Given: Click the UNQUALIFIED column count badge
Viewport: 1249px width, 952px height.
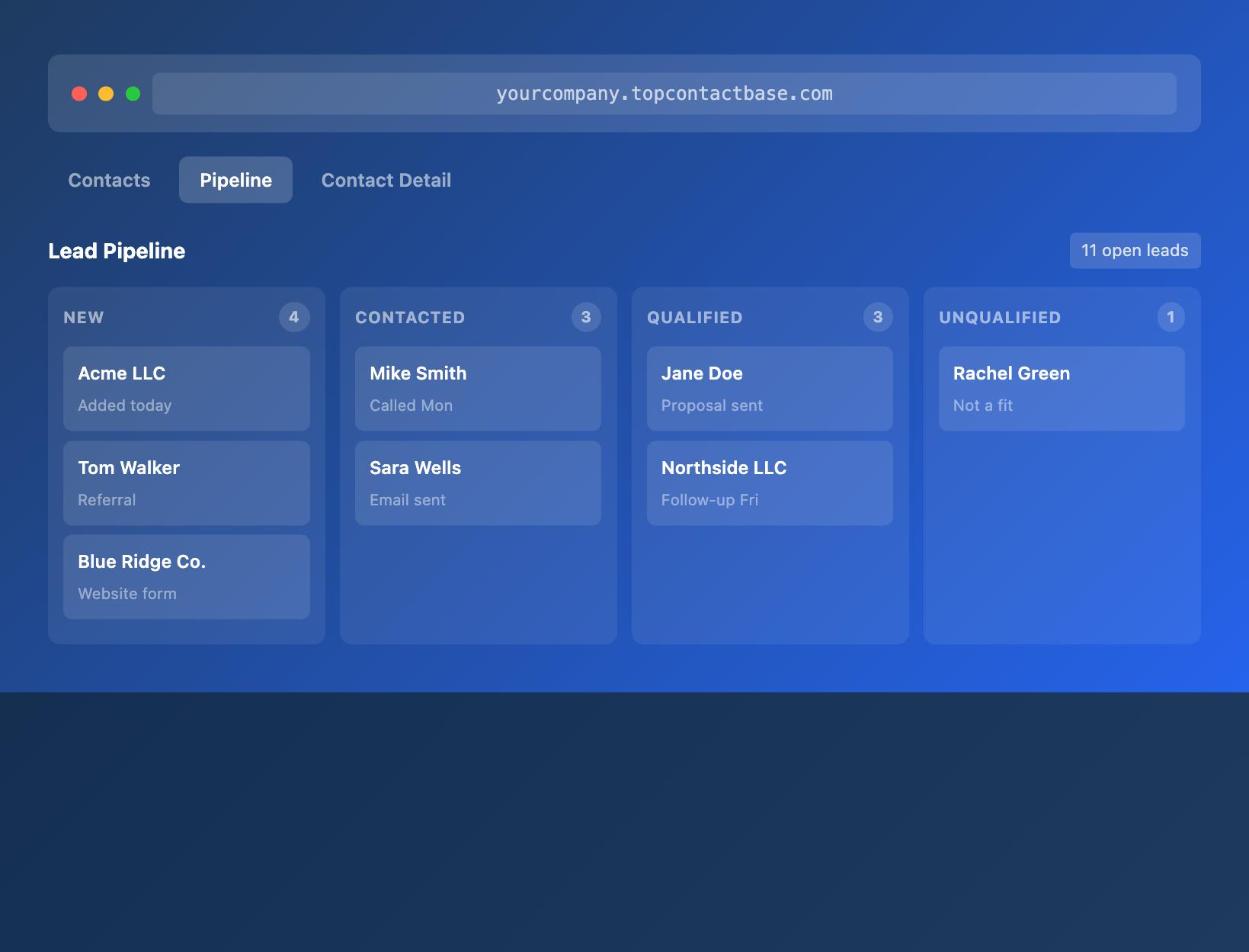Looking at the screenshot, I should 1171,317.
